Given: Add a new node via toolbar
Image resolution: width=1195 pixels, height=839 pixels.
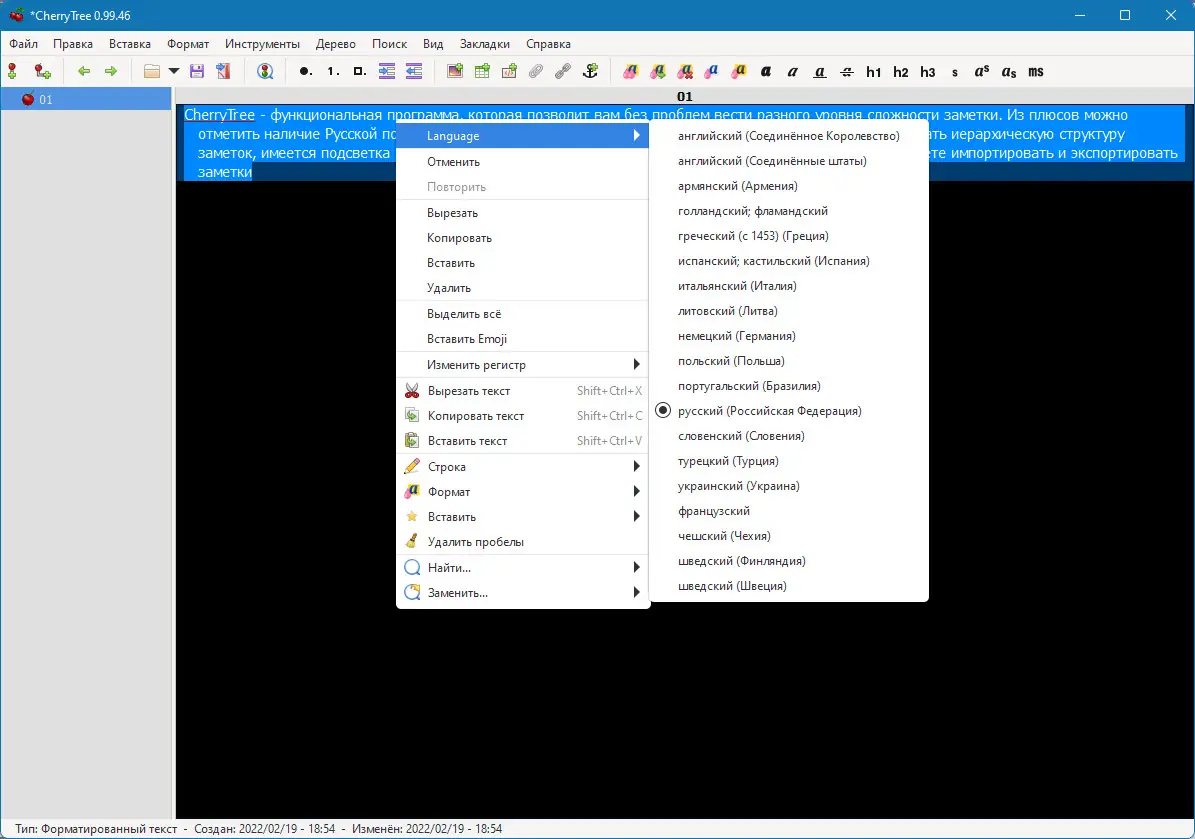Looking at the screenshot, I should click(12, 72).
